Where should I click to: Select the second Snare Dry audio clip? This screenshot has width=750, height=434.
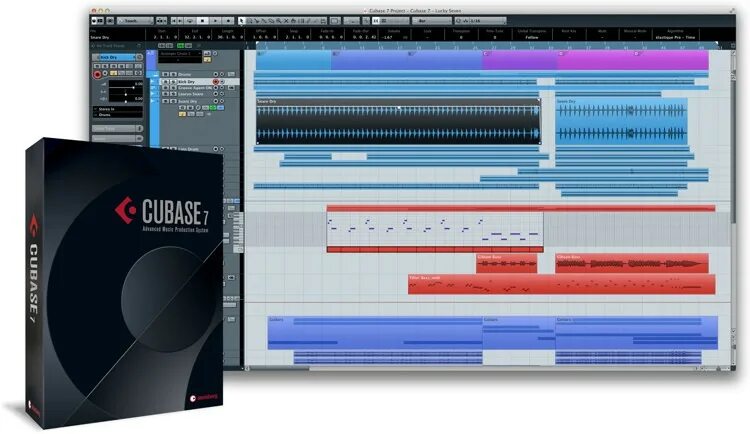tap(621, 122)
